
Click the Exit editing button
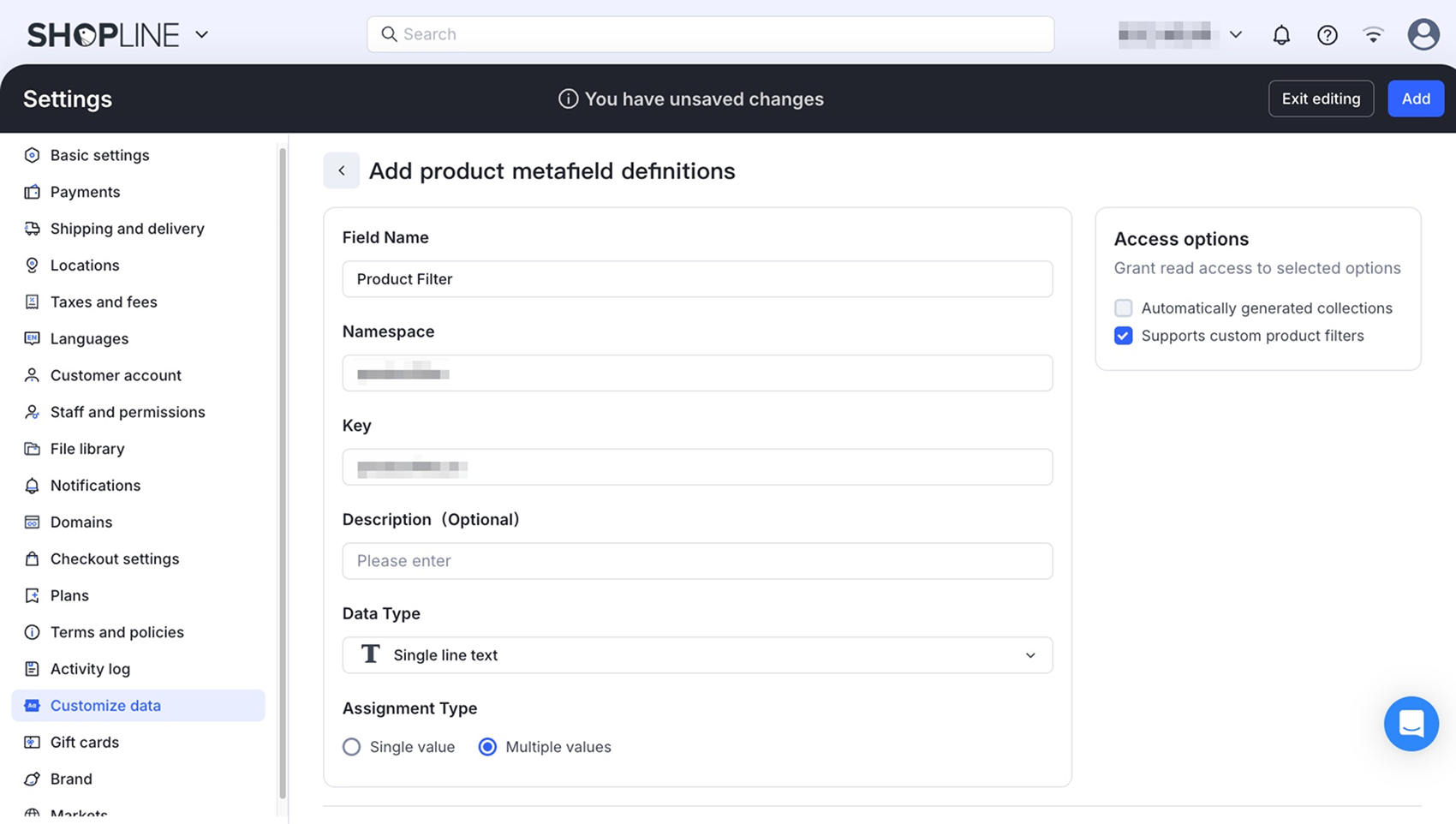tap(1321, 99)
